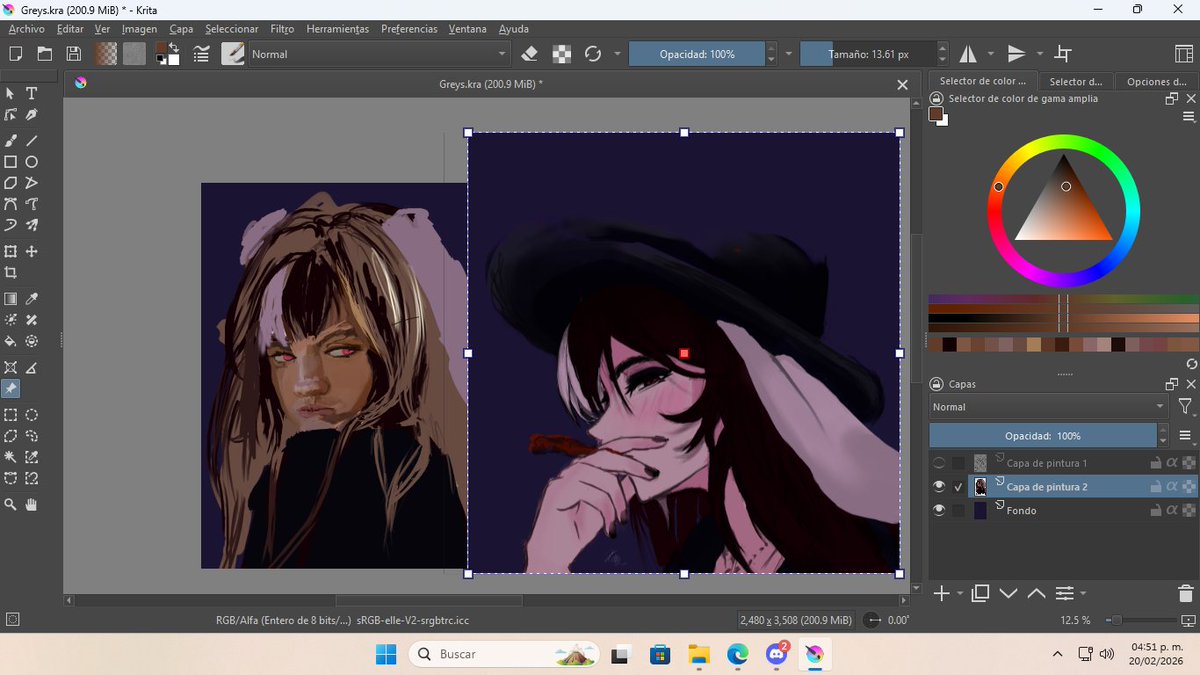Screen dimensions: 1200x675
Task: Switch to the Opciones de herramienta tab
Action: 1155,82
